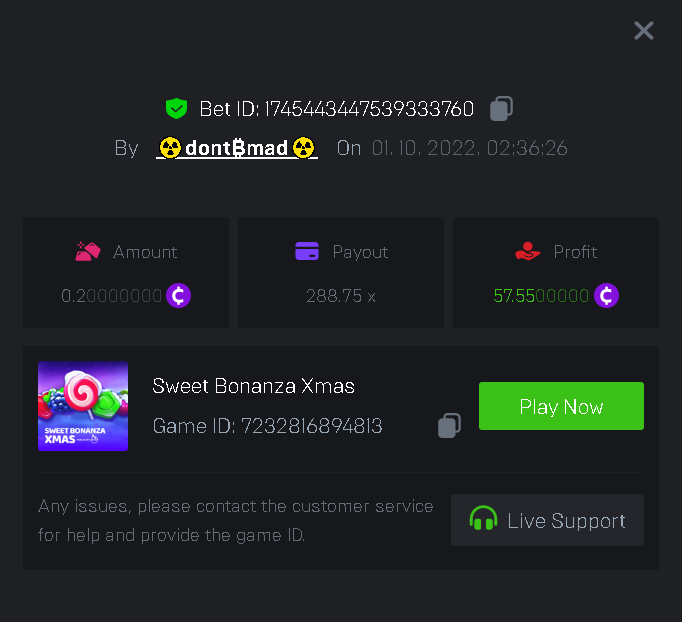Click the Amount dice icon
Image resolution: width=682 pixels, height=622 pixels.
(x=88, y=252)
